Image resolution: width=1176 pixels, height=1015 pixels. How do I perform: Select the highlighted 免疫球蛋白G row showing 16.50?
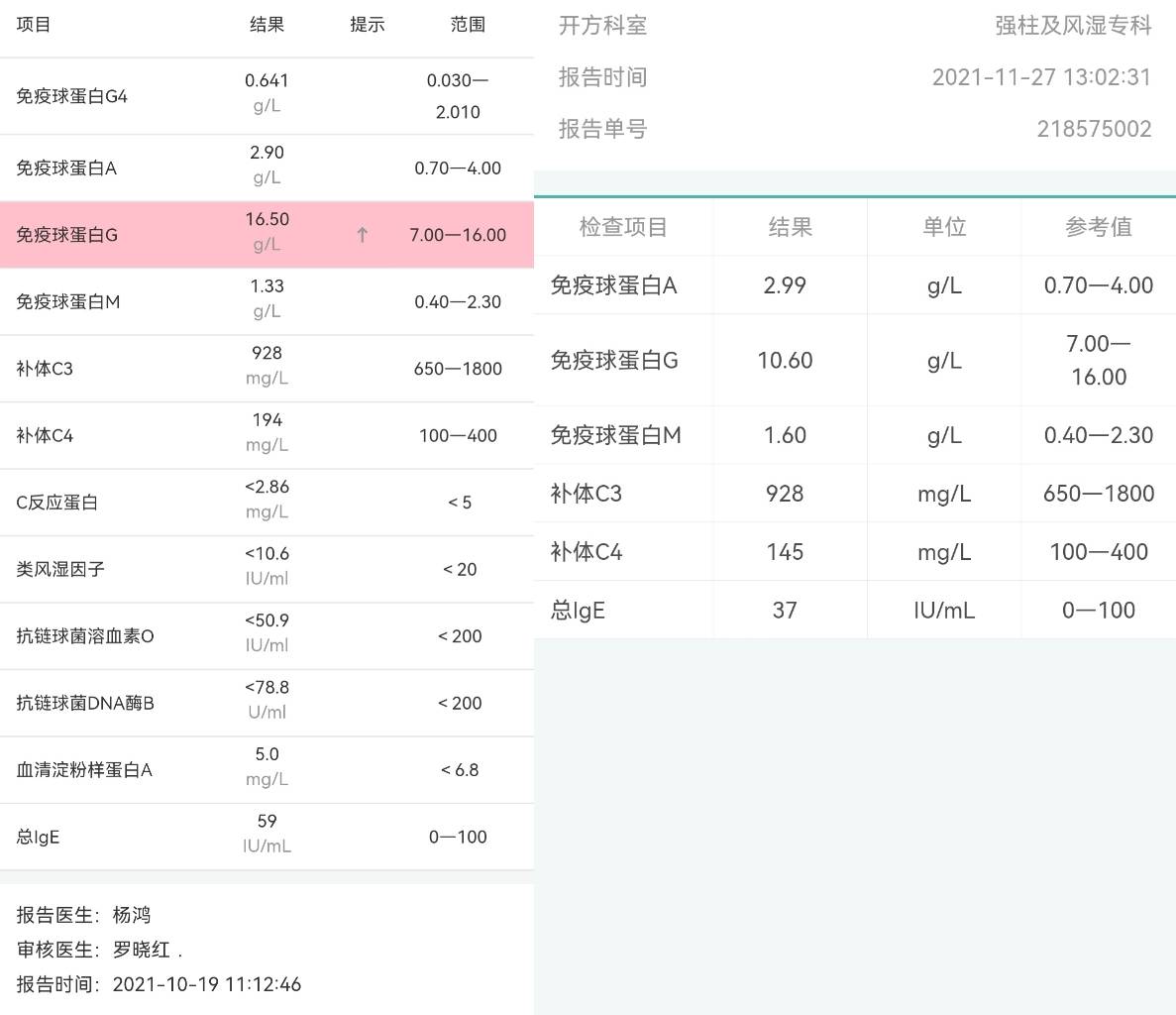click(x=267, y=235)
